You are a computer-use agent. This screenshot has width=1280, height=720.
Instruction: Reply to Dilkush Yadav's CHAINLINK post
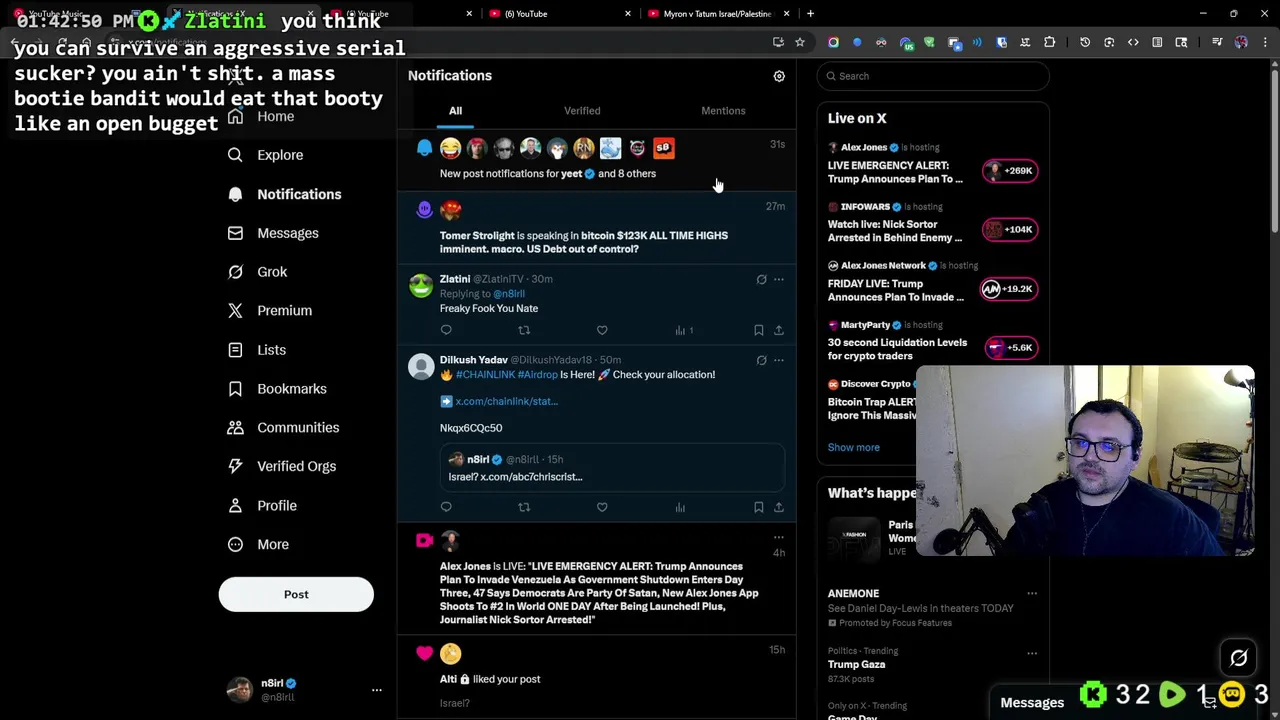pos(446,507)
